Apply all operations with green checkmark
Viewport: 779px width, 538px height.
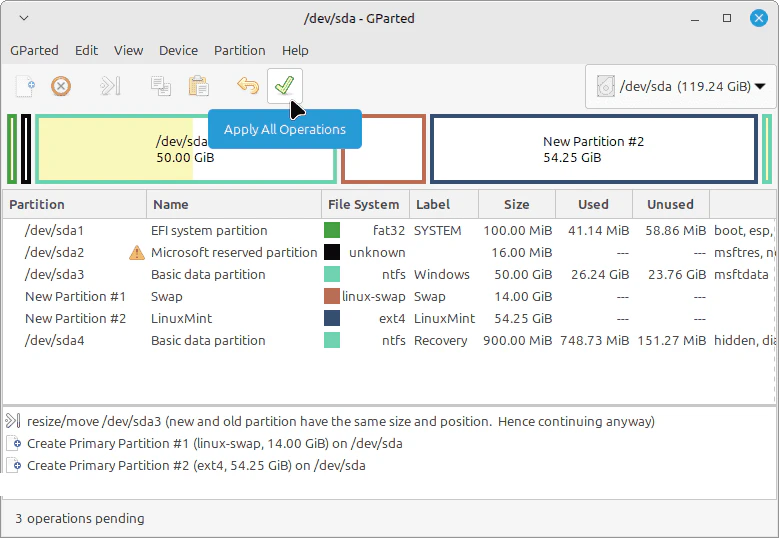click(285, 86)
